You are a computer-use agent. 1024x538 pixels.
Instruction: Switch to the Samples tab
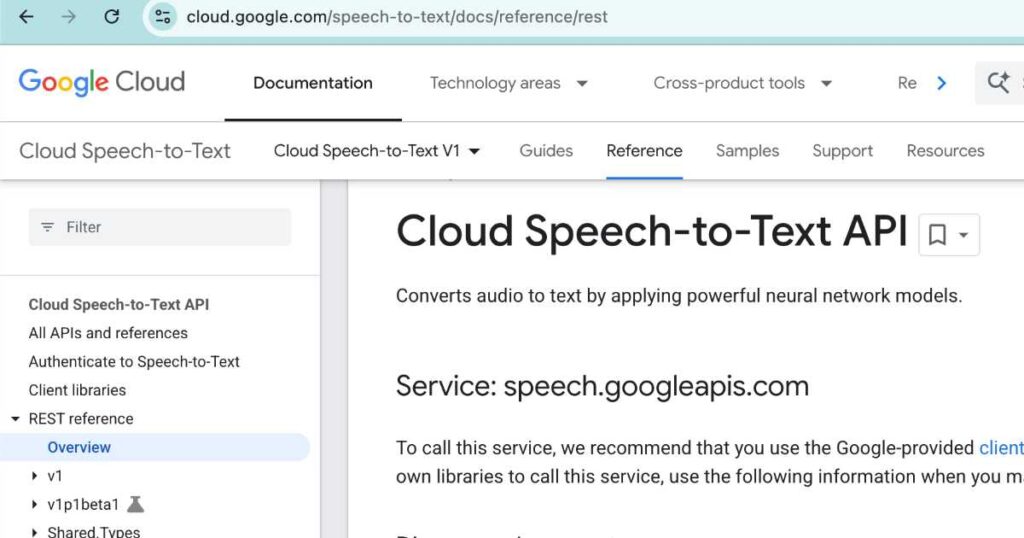pyautogui.click(x=747, y=151)
